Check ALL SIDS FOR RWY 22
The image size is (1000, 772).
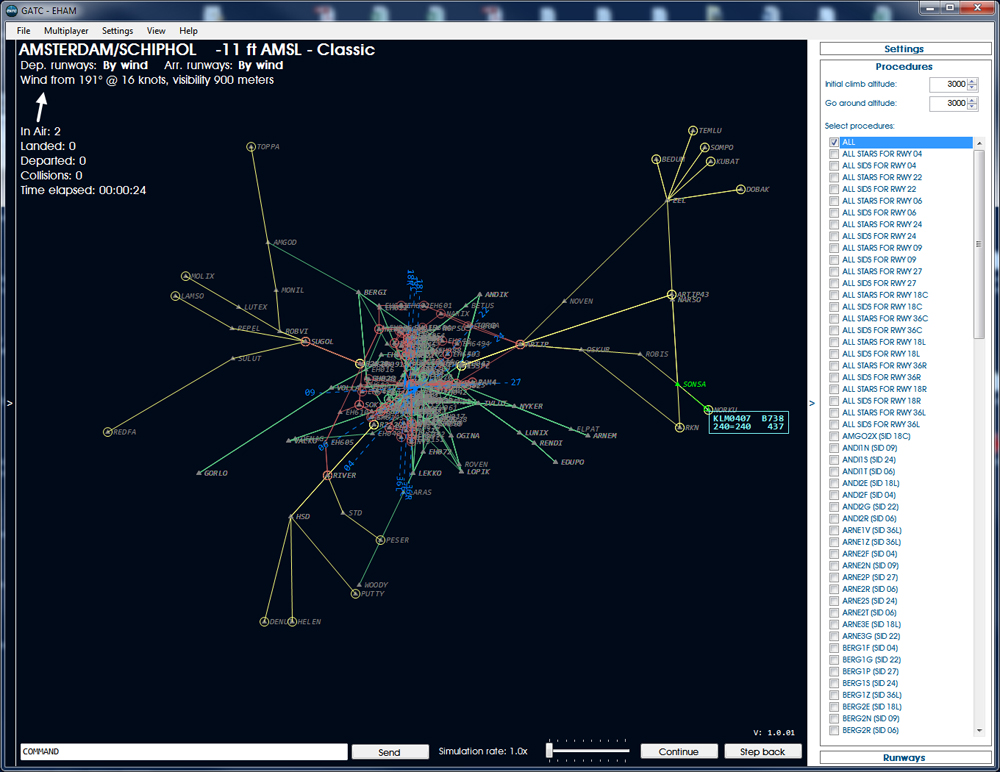834,189
